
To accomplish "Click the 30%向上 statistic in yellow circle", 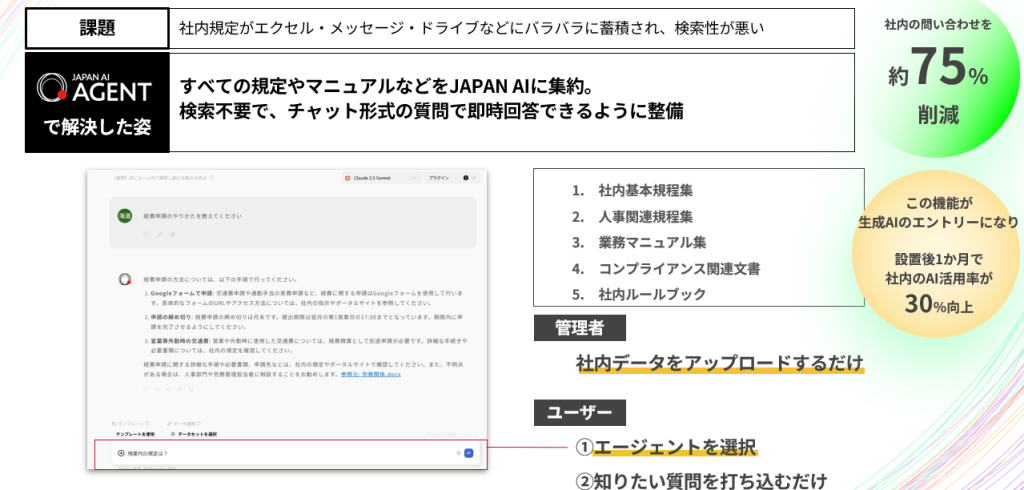I will pyautogui.click(x=938, y=304).
